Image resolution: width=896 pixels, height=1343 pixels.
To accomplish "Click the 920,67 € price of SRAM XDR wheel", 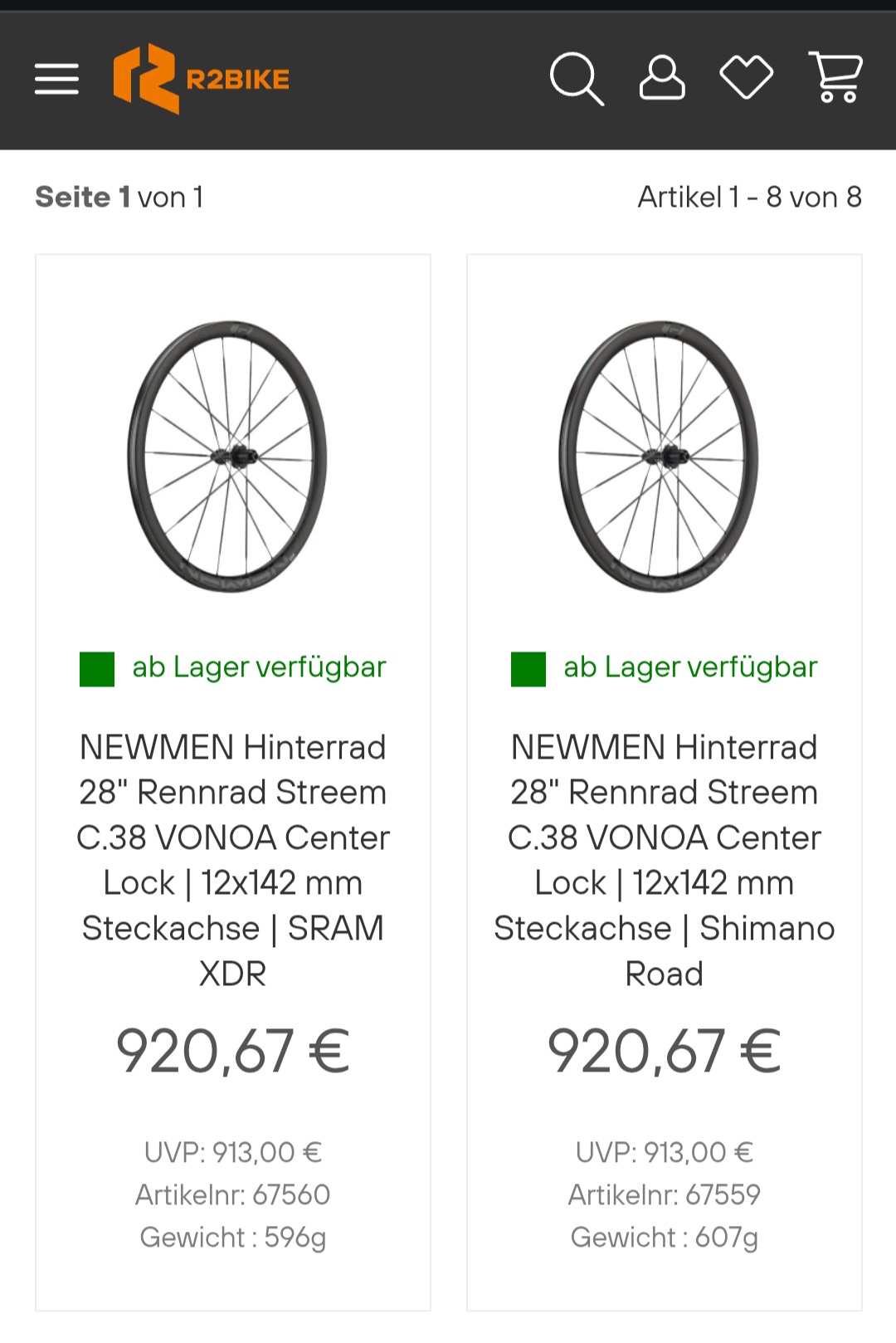I will [233, 1051].
